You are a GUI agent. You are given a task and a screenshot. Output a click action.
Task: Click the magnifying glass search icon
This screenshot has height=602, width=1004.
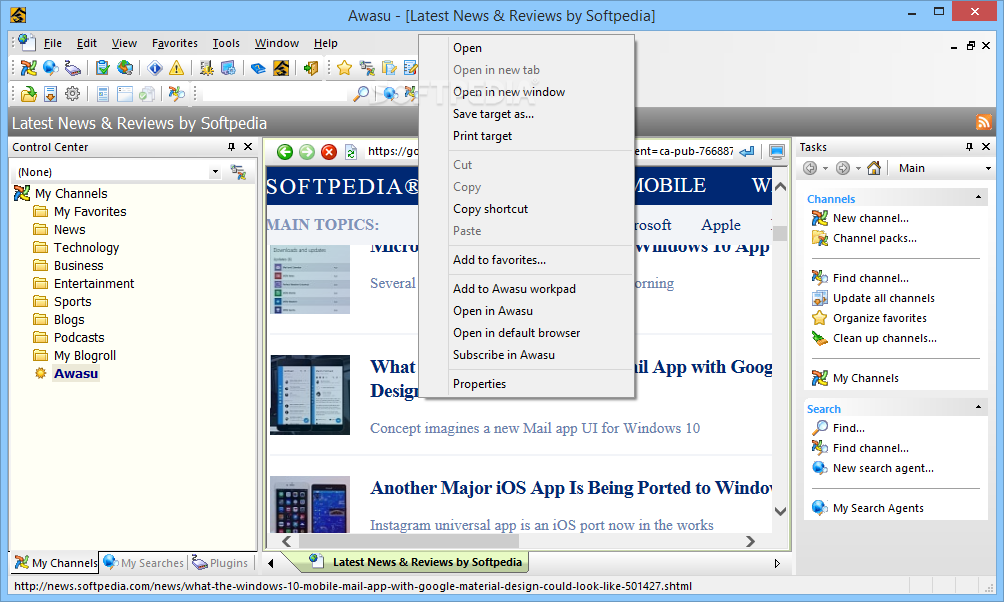pyautogui.click(x=361, y=94)
